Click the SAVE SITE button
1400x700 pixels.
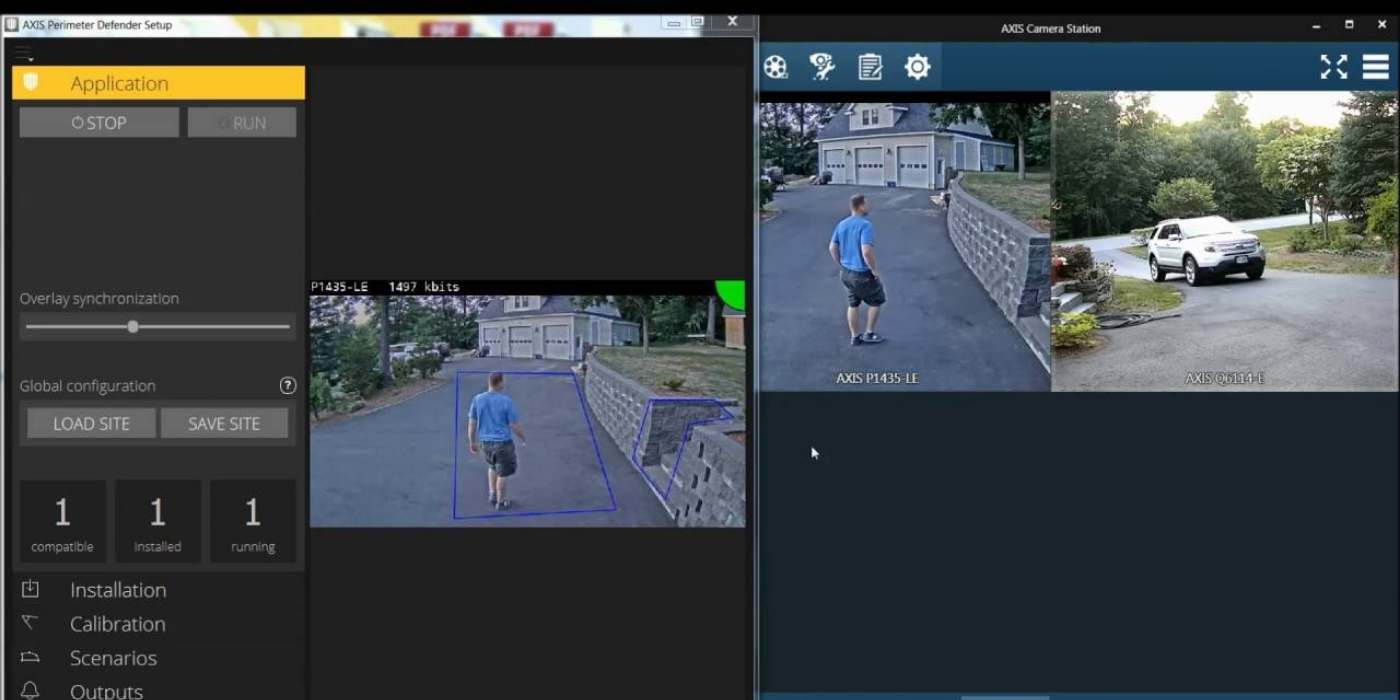pos(224,424)
